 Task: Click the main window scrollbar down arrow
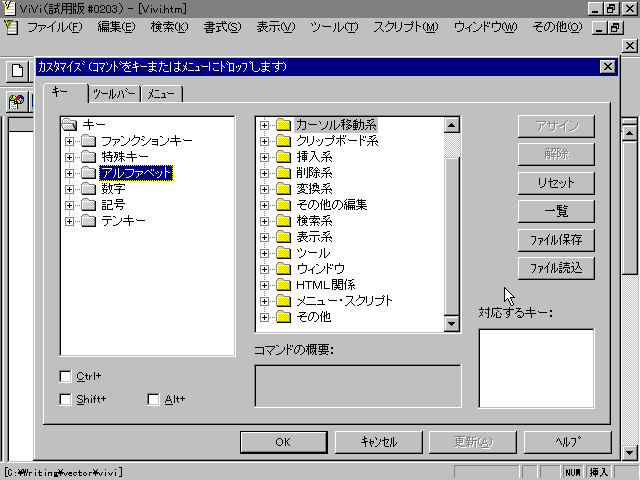point(629,452)
